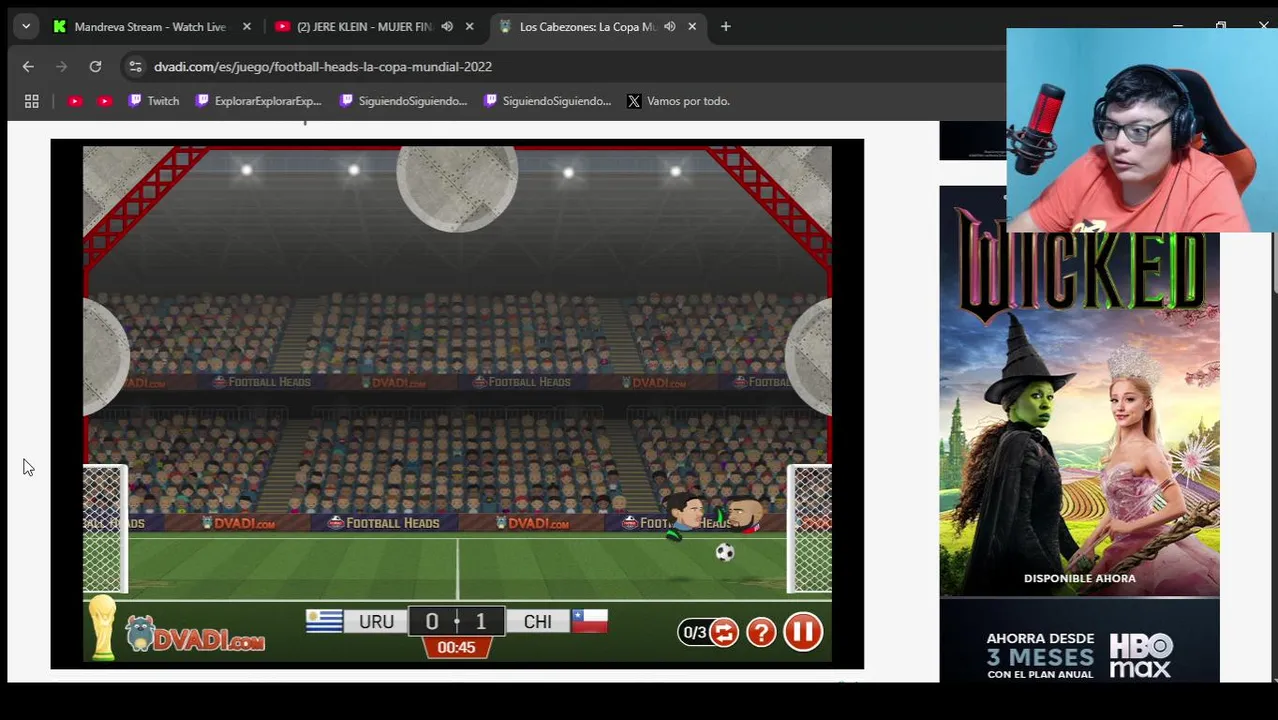
Task: Reload the dvadi.com page
Action: pos(95,67)
